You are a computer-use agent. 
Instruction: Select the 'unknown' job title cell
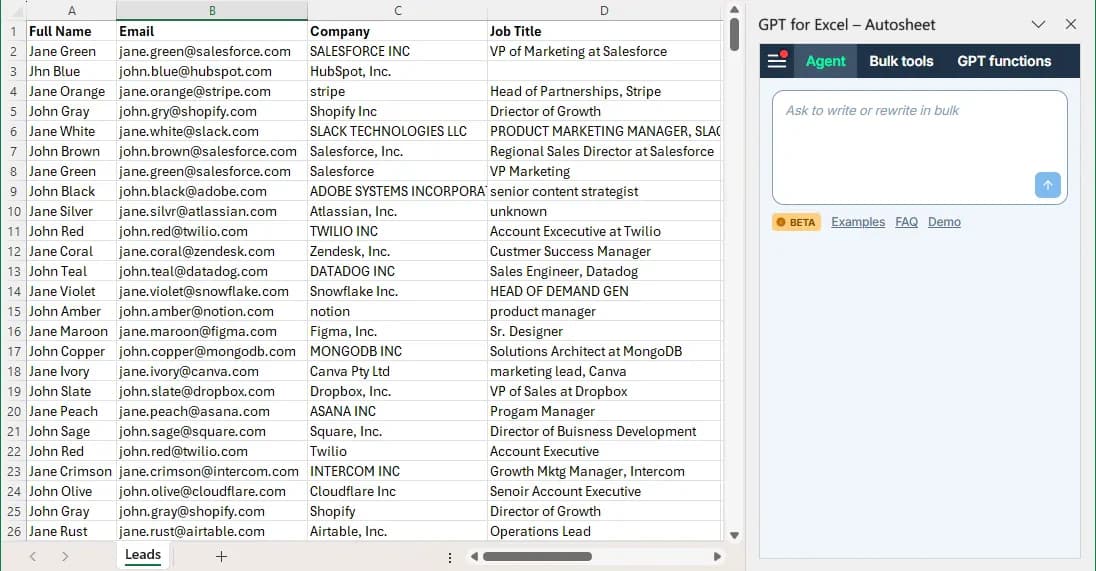tap(604, 211)
